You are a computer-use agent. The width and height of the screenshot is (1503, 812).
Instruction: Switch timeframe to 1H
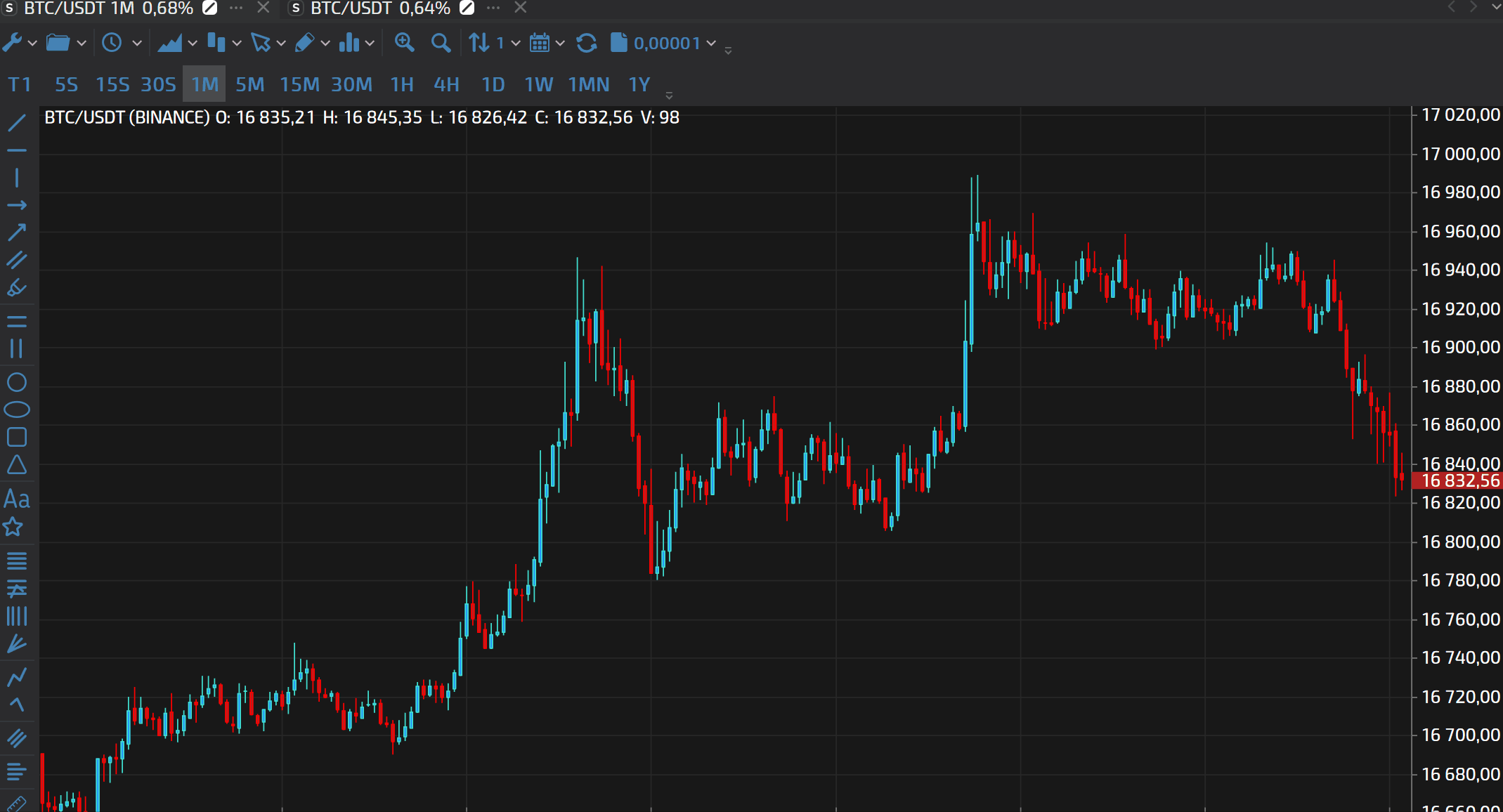pos(402,85)
